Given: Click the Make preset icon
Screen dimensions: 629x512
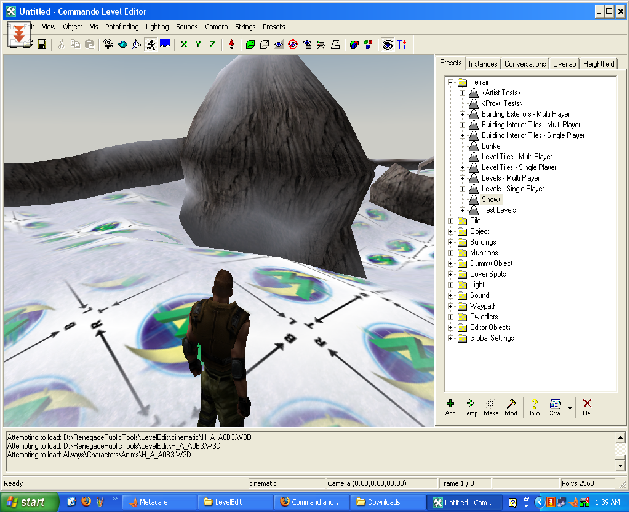Looking at the screenshot, I should click(490, 402).
